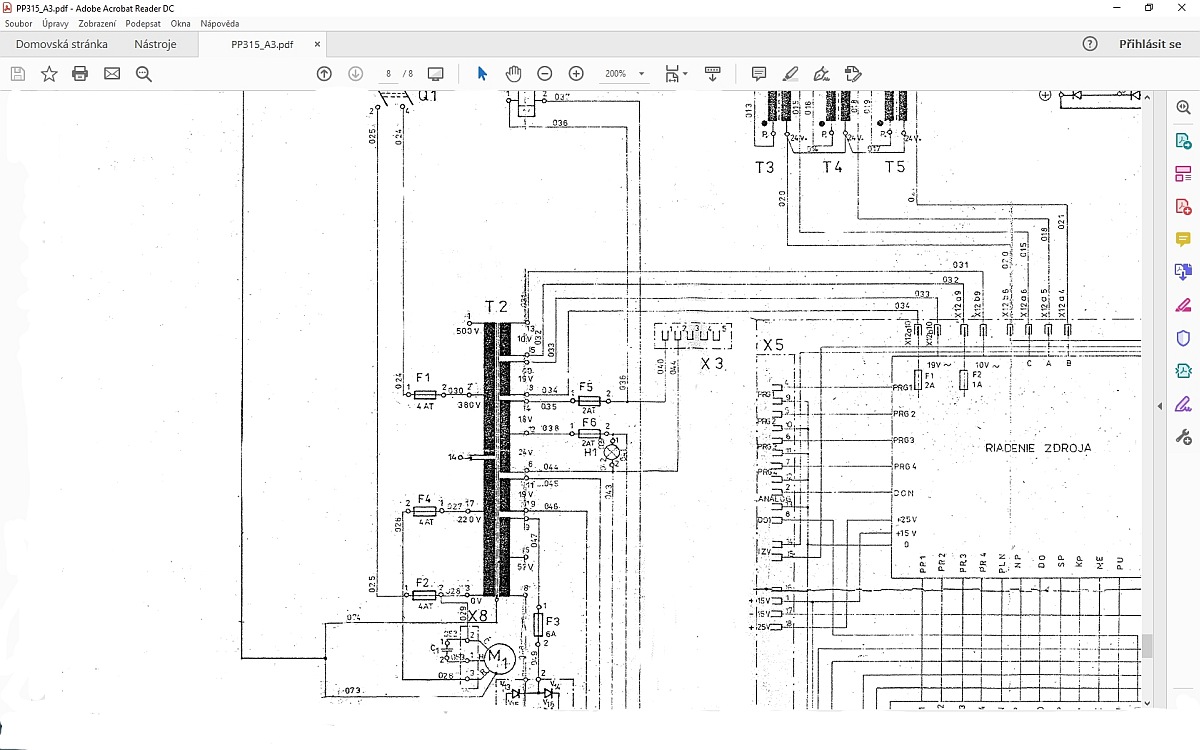
Task: Add a comment using the speech bubble tool
Action: point(759,74)
